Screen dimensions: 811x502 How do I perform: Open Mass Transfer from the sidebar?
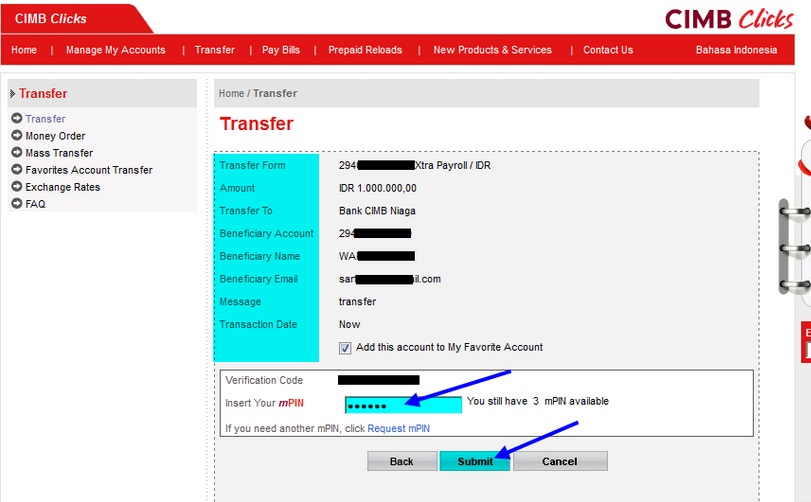click(59, 153)
